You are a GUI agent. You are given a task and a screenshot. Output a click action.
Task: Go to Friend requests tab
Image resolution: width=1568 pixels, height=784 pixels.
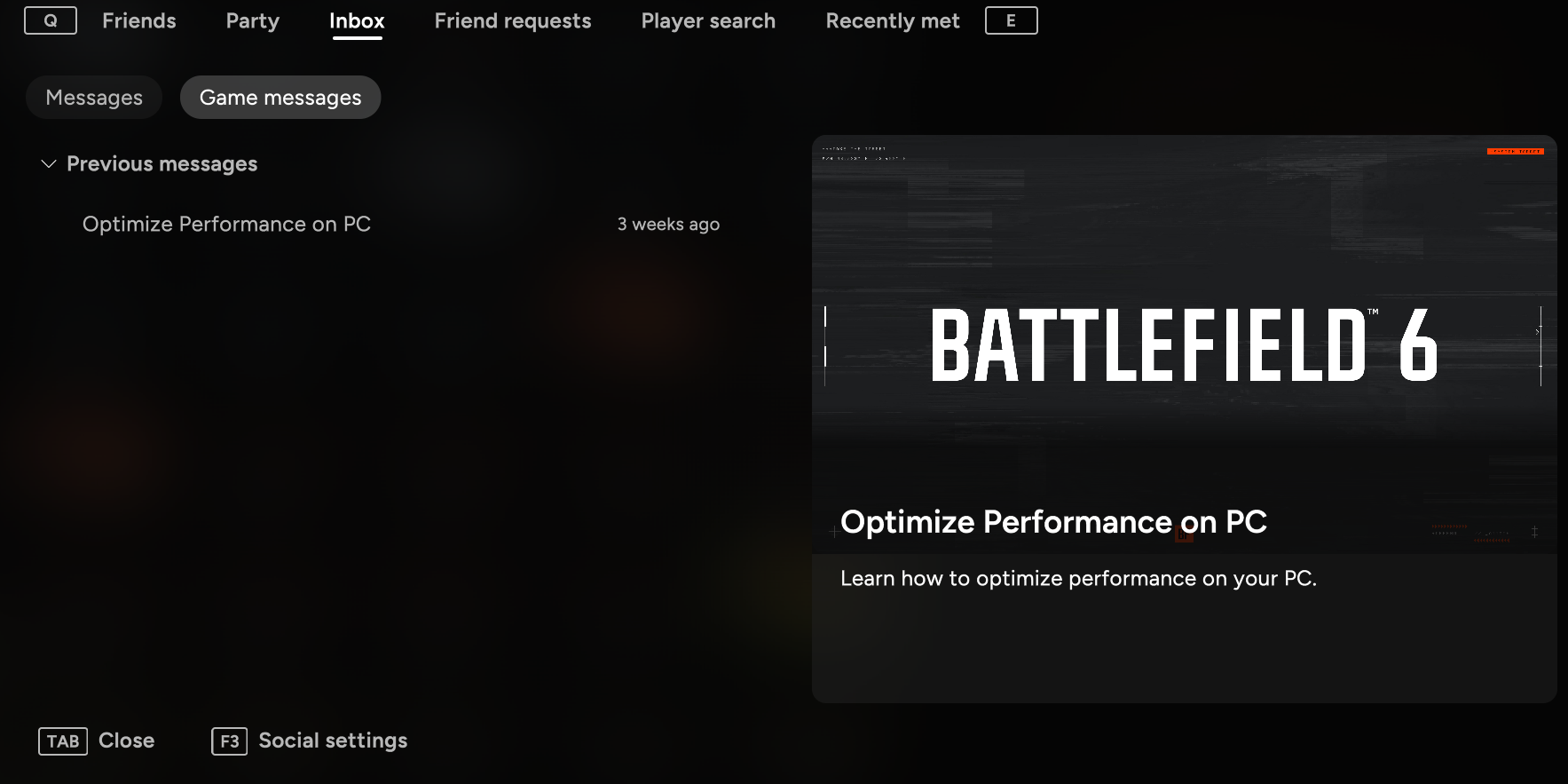[x=512, y=21]
